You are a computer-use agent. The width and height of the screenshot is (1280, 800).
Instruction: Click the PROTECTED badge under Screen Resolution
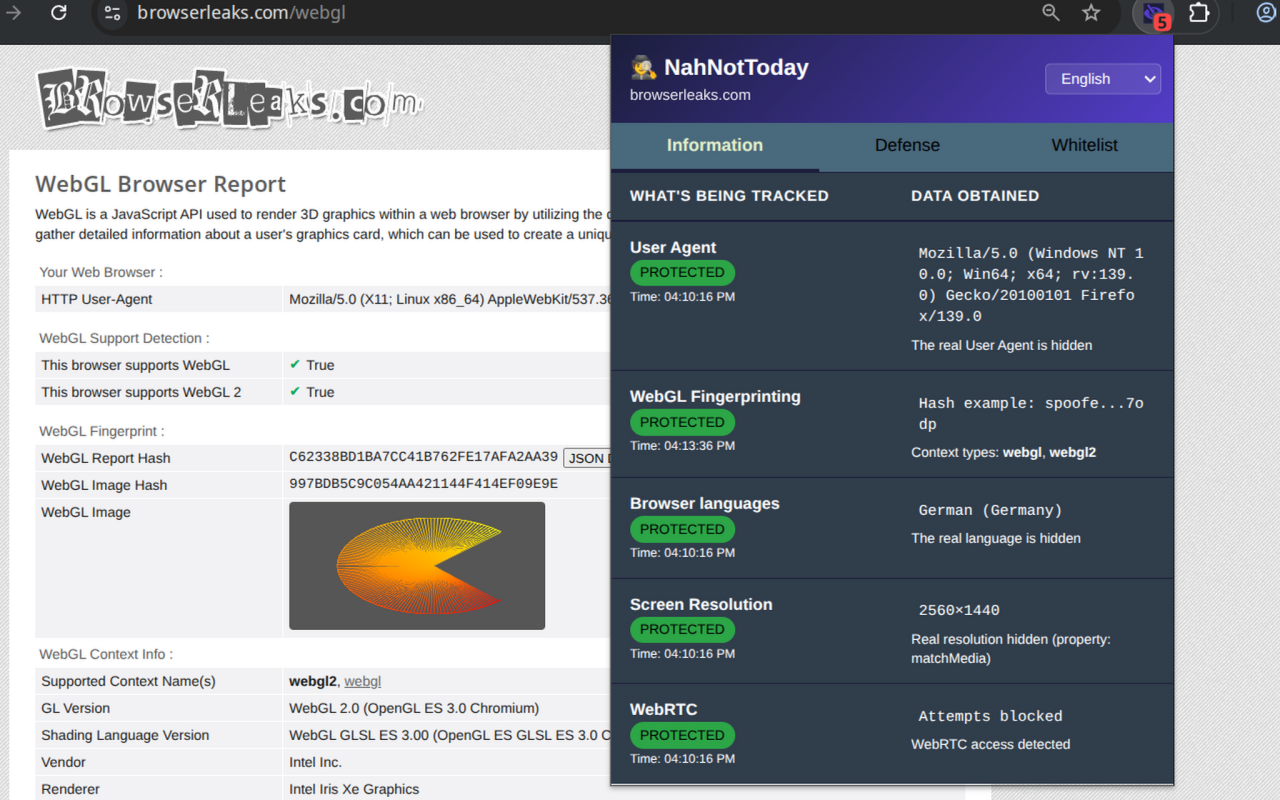682,630
